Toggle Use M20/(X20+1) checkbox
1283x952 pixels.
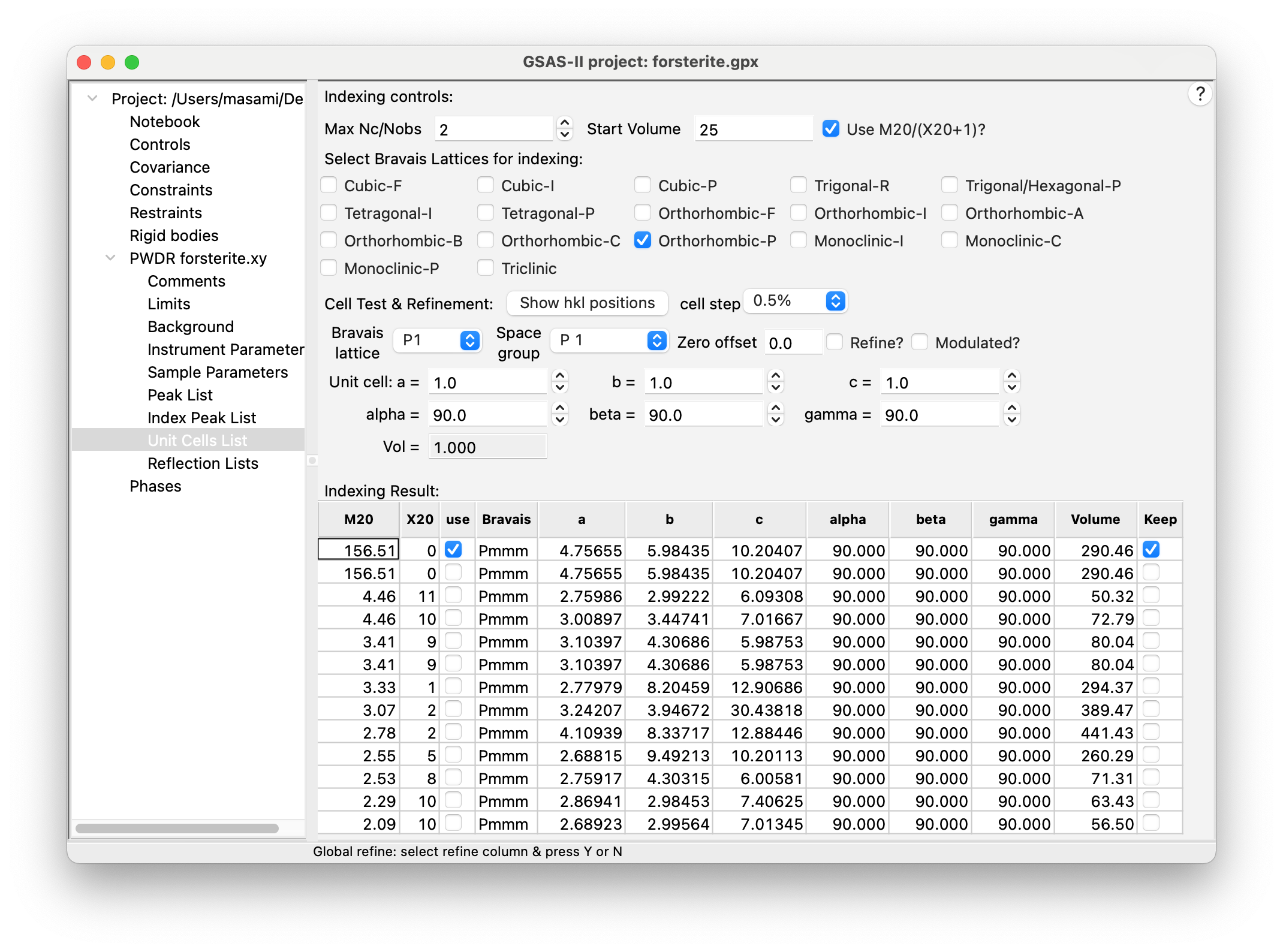pyautogui.click(x=831, y=129)
